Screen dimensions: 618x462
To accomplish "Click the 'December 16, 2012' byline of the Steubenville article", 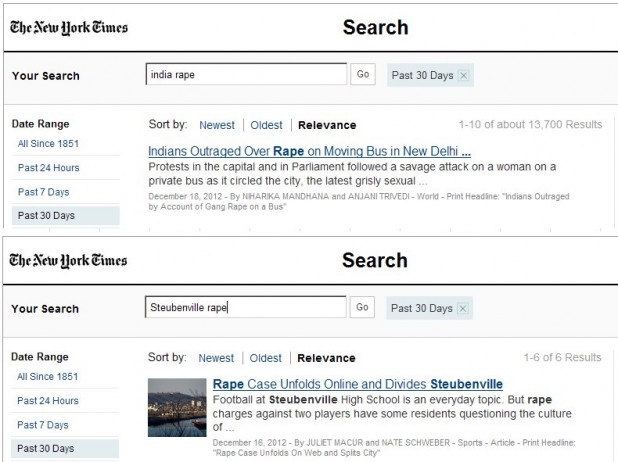I will (394, 448).
